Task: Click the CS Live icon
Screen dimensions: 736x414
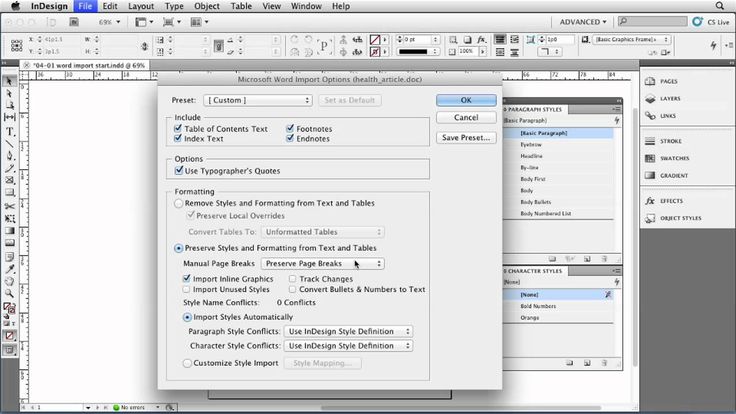Action: click(x=698, y=22)
